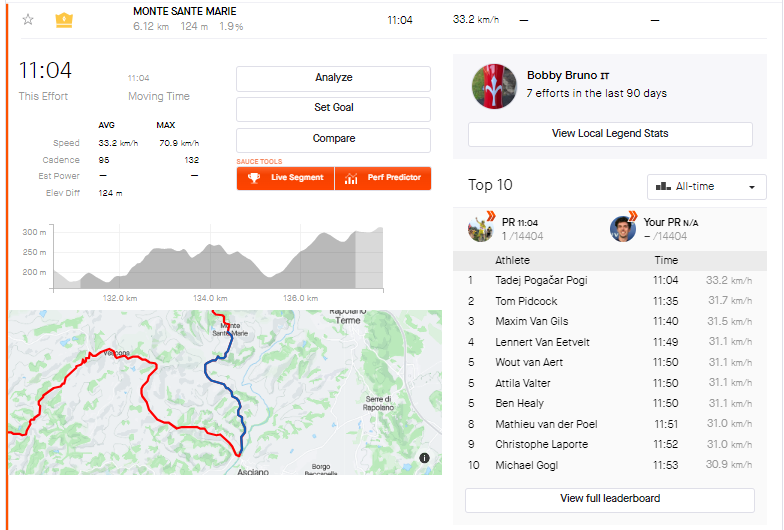
Task: Click the leaderboard icon beside All-time
Action: (x=663, y=186)
